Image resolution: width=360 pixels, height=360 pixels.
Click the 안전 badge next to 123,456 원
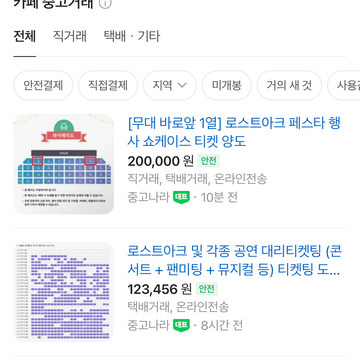206,289
